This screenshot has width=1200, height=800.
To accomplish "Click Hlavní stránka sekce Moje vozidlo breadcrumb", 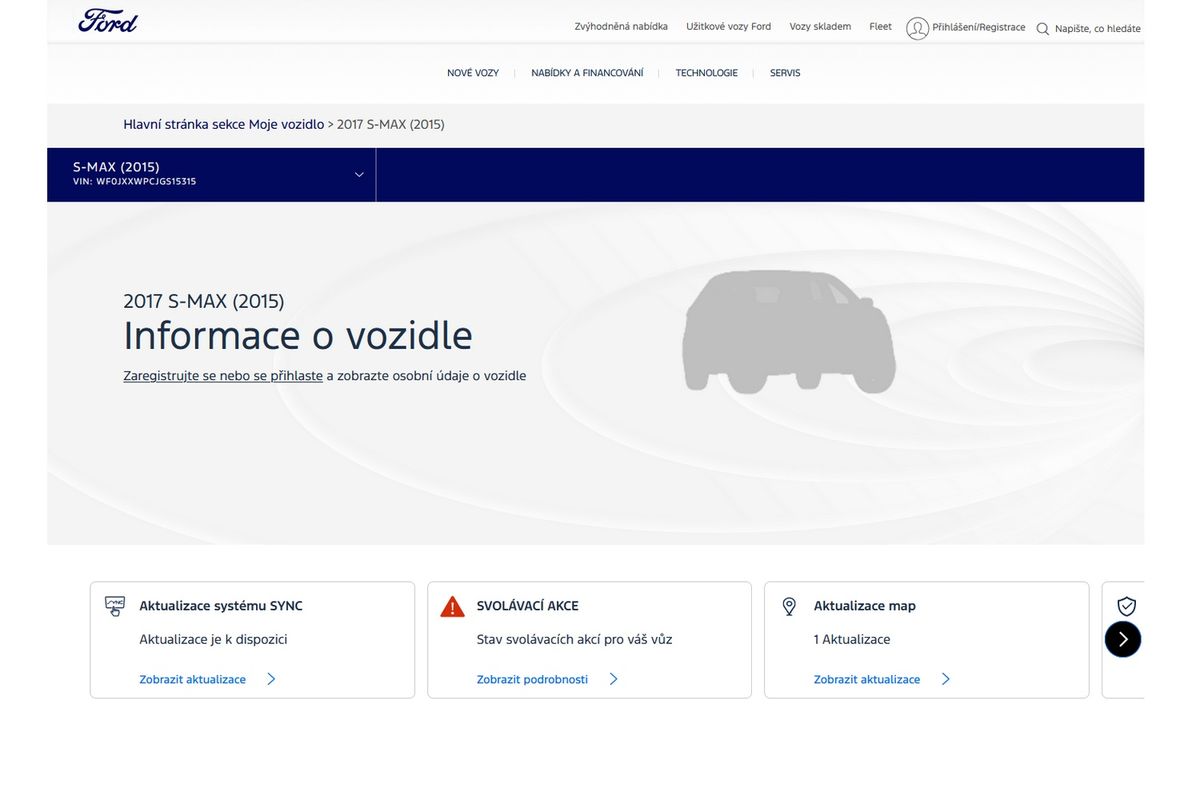I will (223, 124).
